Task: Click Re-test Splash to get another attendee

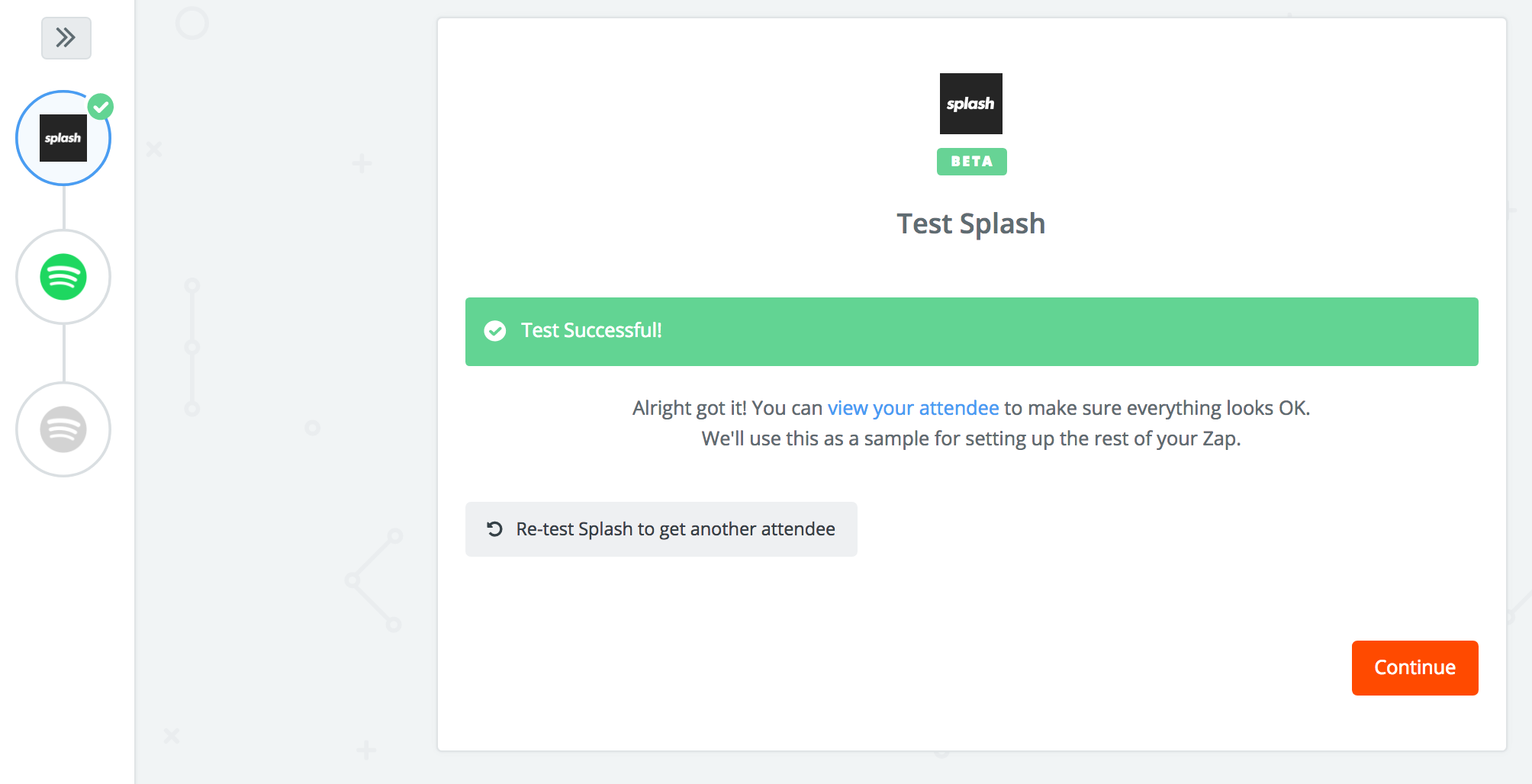Action: pos(661,529)
